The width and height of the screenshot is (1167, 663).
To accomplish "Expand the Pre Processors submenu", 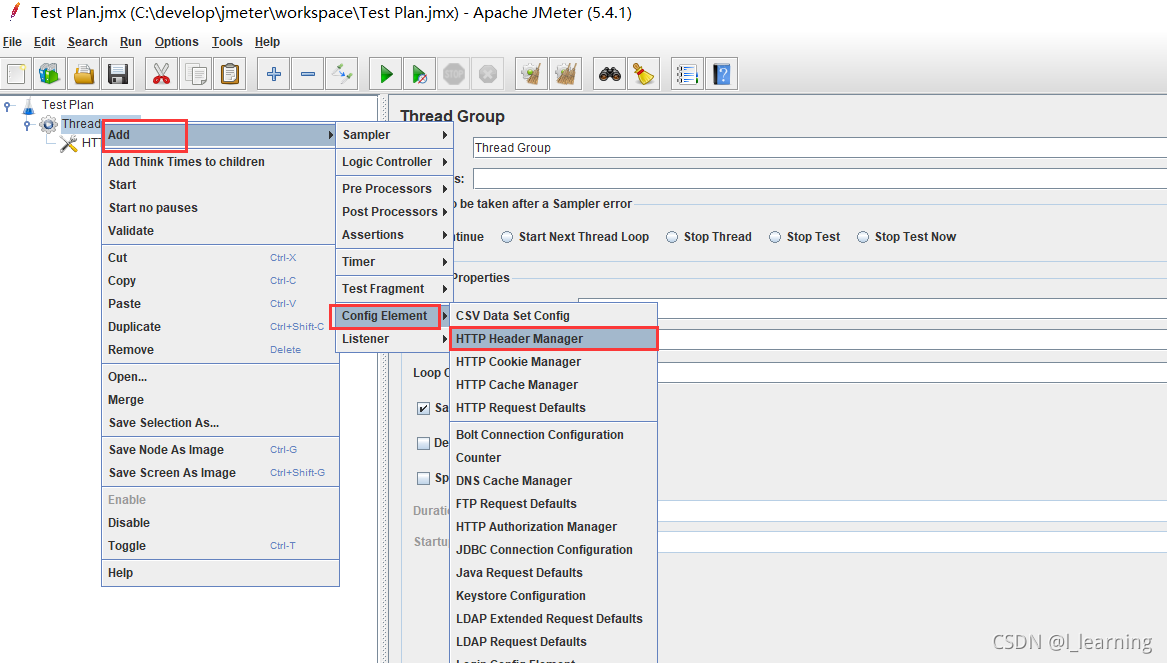I will [x=394, y=188].
